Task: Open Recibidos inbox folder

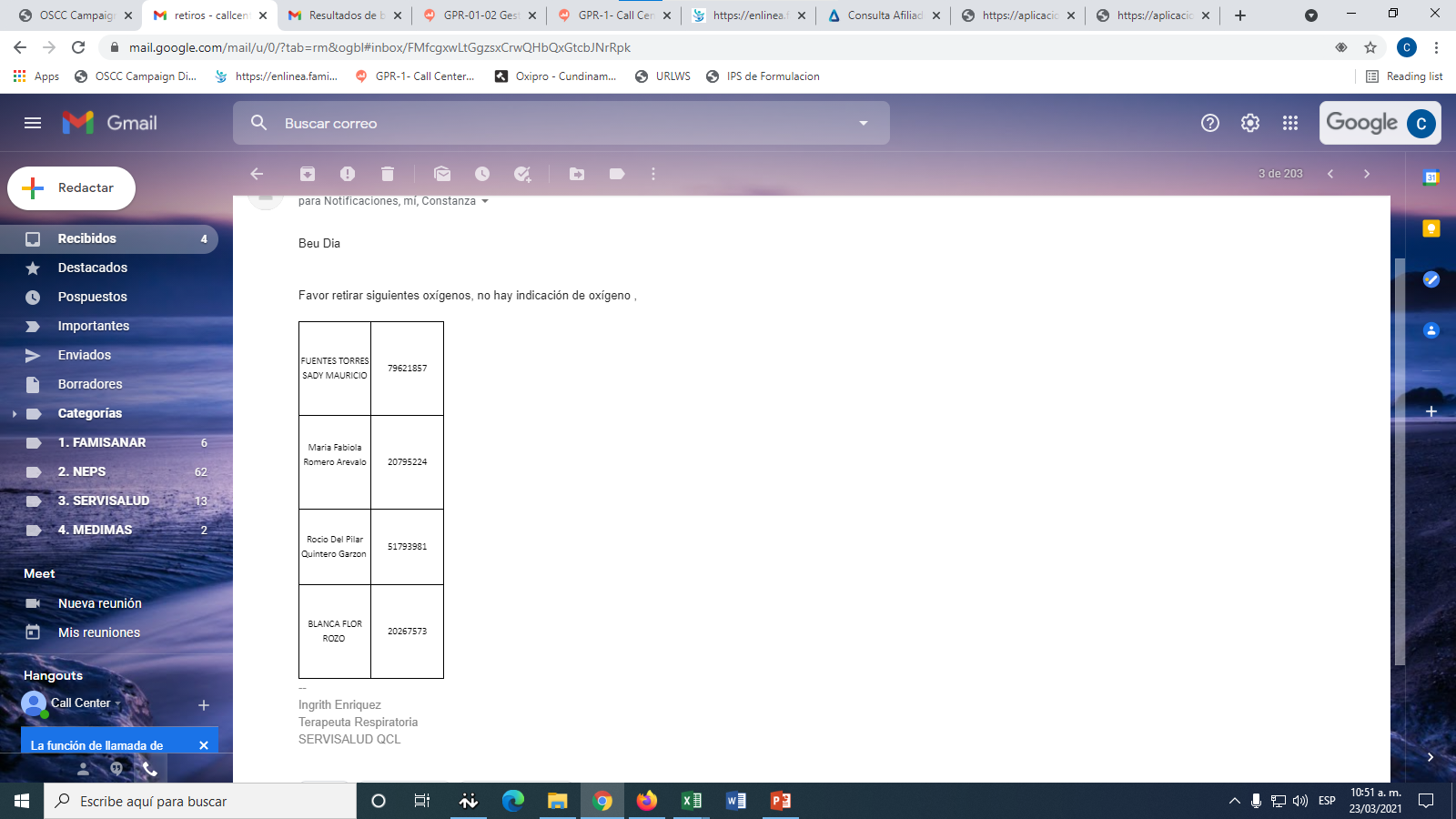Action: tap(109, 238)
